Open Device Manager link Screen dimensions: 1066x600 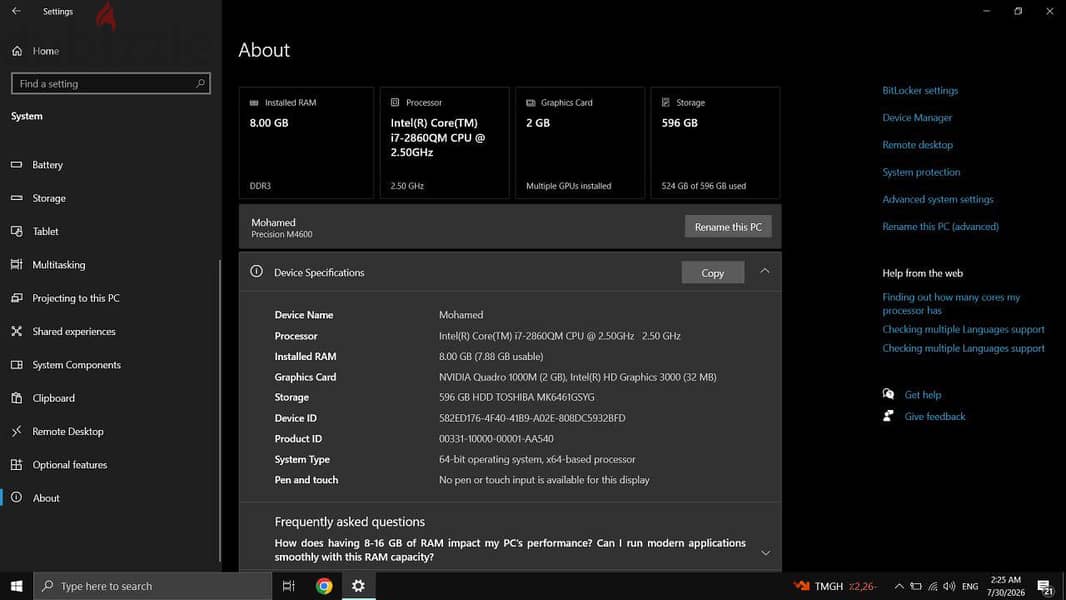pyautogui.click(x=917, y=118)
